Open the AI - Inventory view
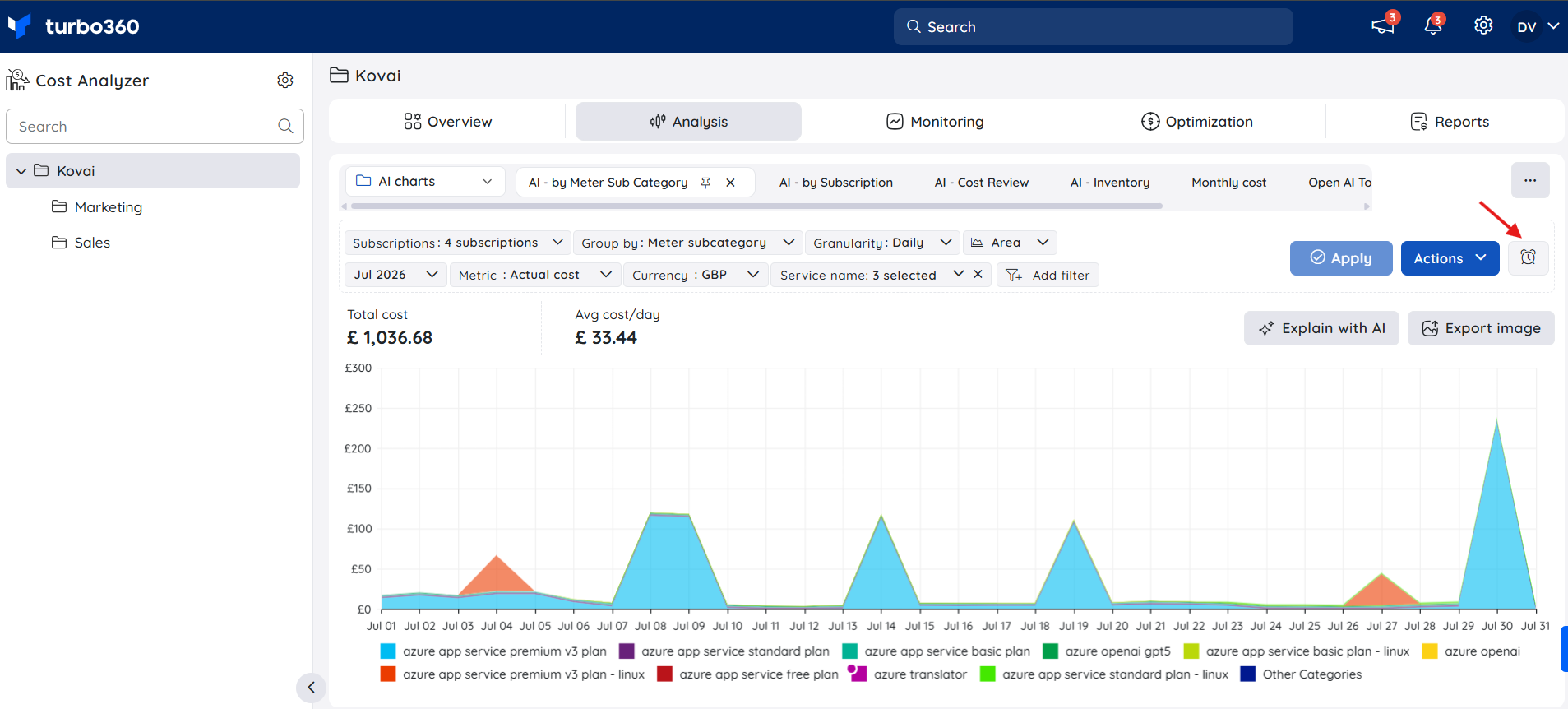This screenshot has width=1568, height=709. coord(1110,183)
